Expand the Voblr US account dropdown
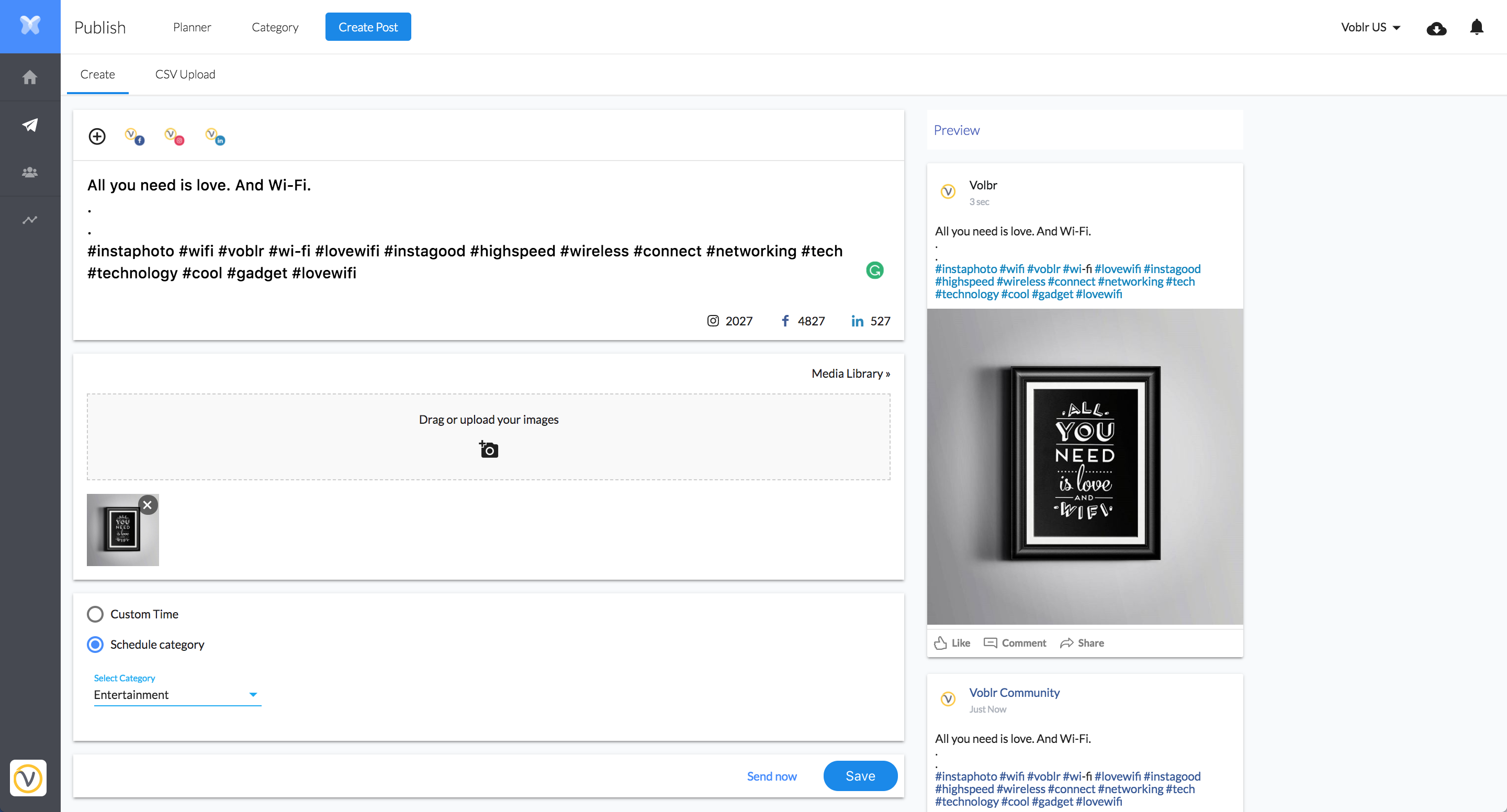 click(x=1371, y=27)
